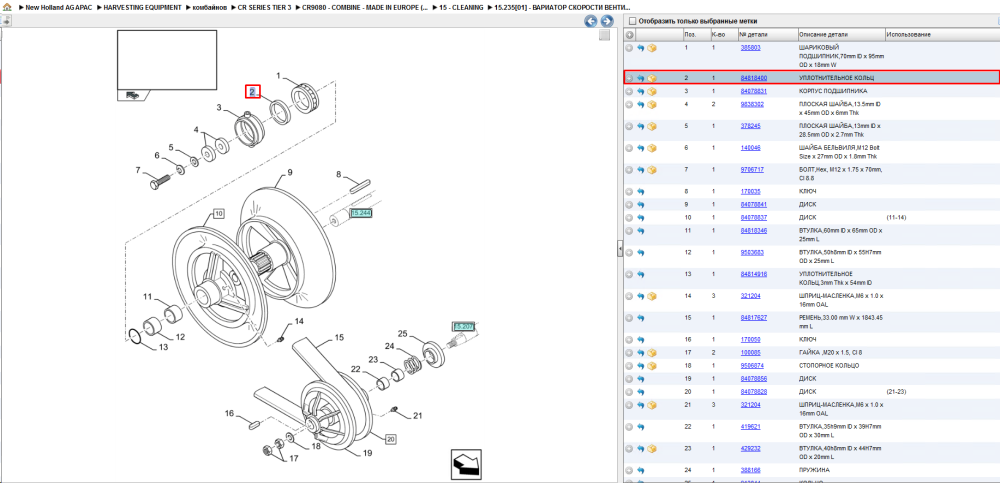Toggle diagram overview square button
Viewport: 1000px width, 483px height.
pyautogui.click(x=605, y=35)
